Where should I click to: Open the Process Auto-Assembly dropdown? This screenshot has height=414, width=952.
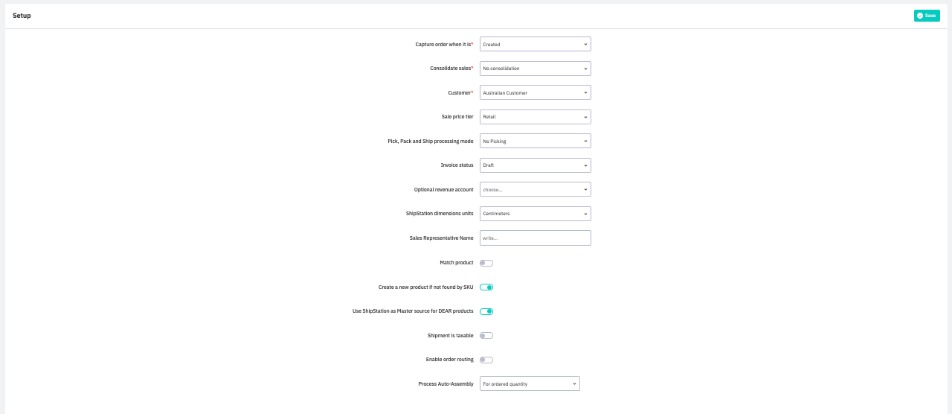point(530,383)
